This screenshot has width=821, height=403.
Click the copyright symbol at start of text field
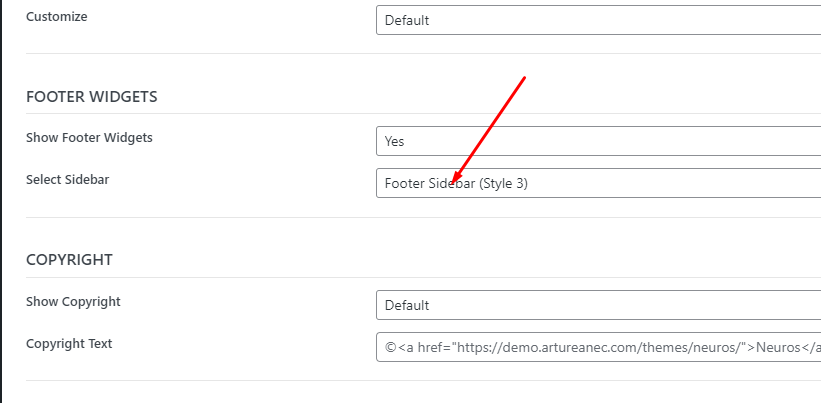(391, 347)
